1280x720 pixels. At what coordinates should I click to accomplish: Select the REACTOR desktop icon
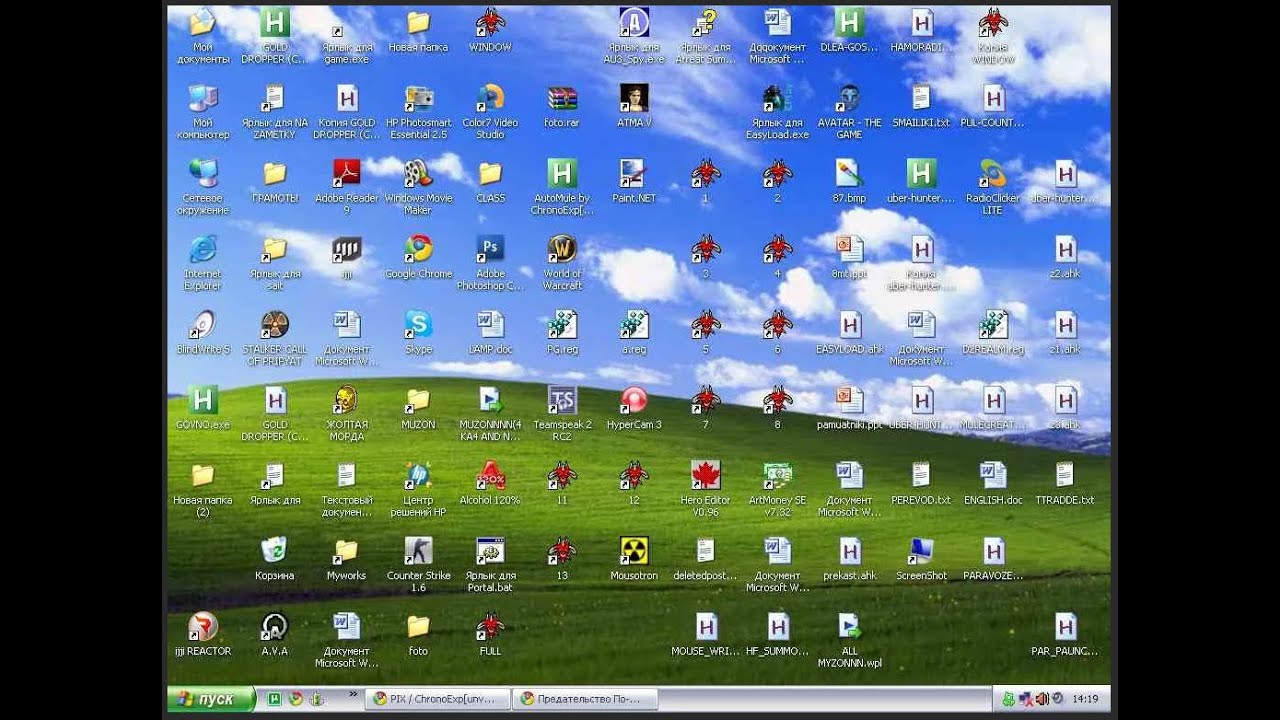pos(203,635)
